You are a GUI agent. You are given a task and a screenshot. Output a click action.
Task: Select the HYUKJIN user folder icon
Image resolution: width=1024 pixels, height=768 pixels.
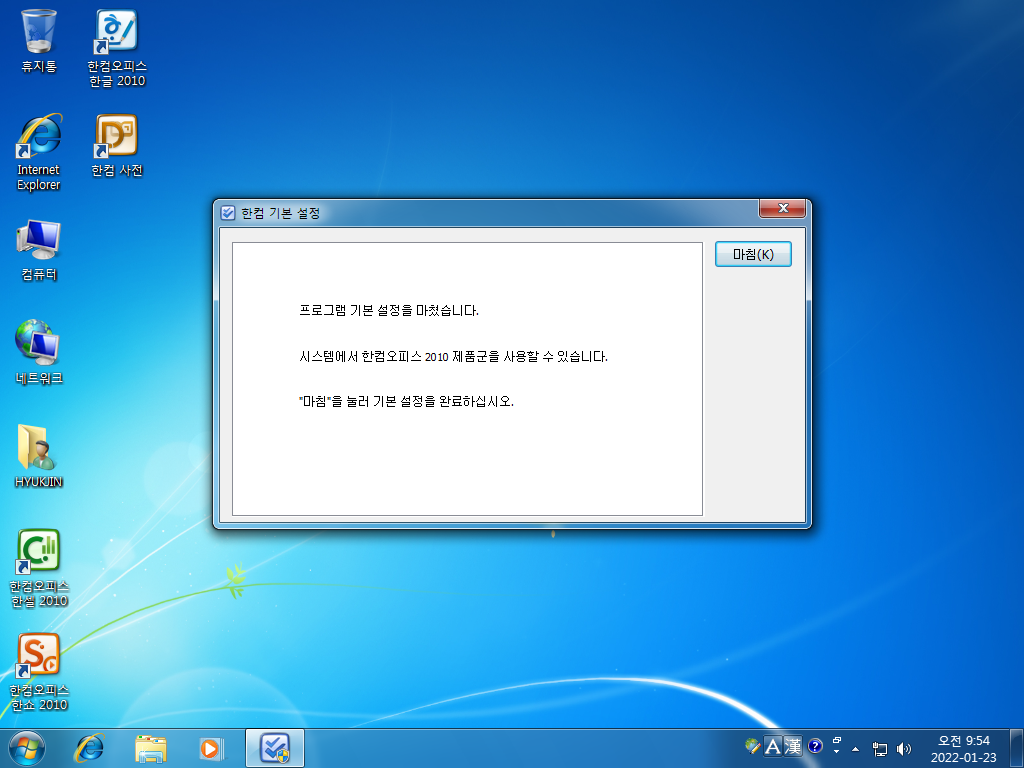[x=39, y=456]
